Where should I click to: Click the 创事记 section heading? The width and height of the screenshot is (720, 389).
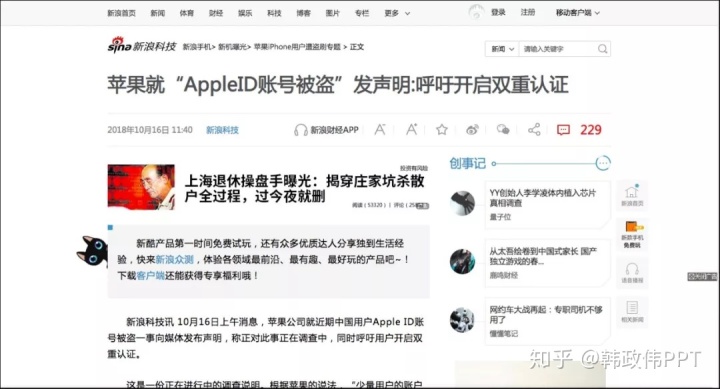point(467,163)
